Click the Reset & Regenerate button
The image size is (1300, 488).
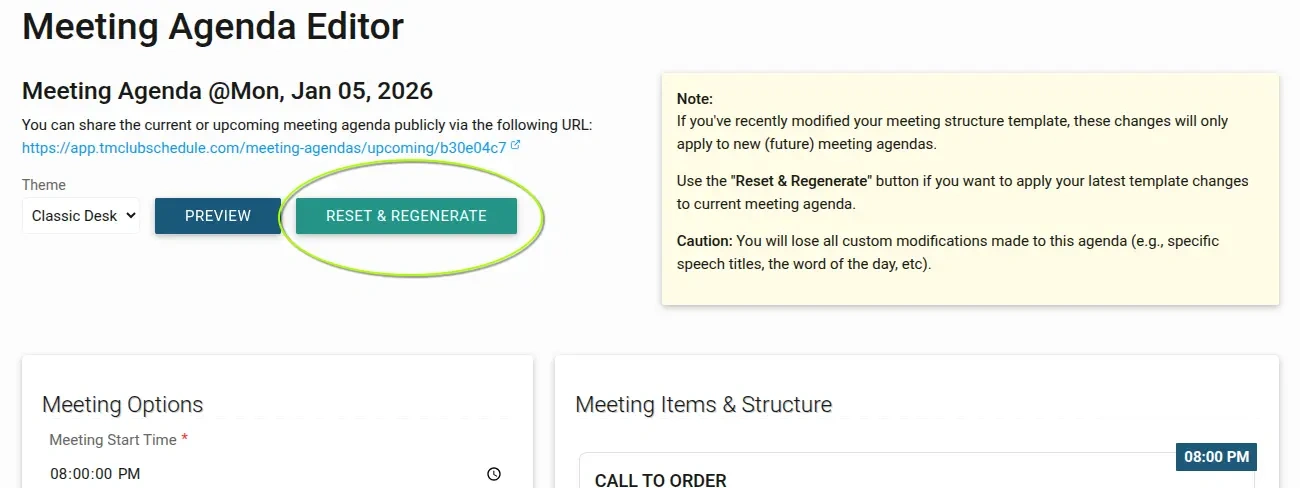(x=406, y=216)
